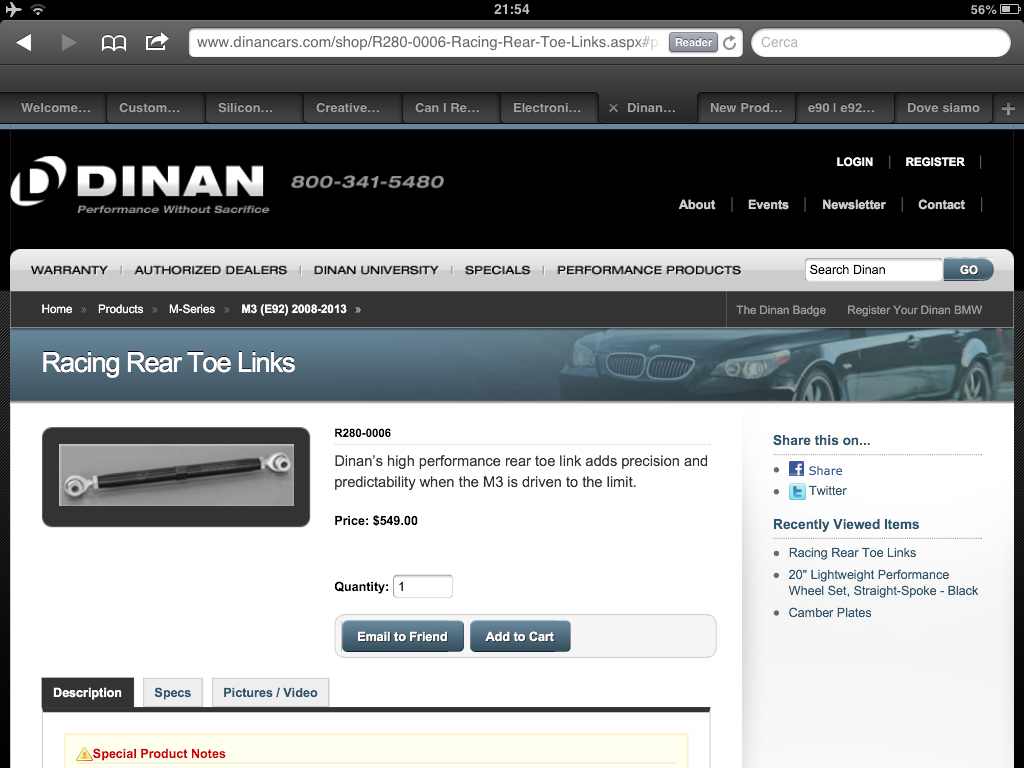Tap the Safari back arrow
The width and height of the screenshot is (1024, 768).
pyautogui.click(x=24, y=42)
